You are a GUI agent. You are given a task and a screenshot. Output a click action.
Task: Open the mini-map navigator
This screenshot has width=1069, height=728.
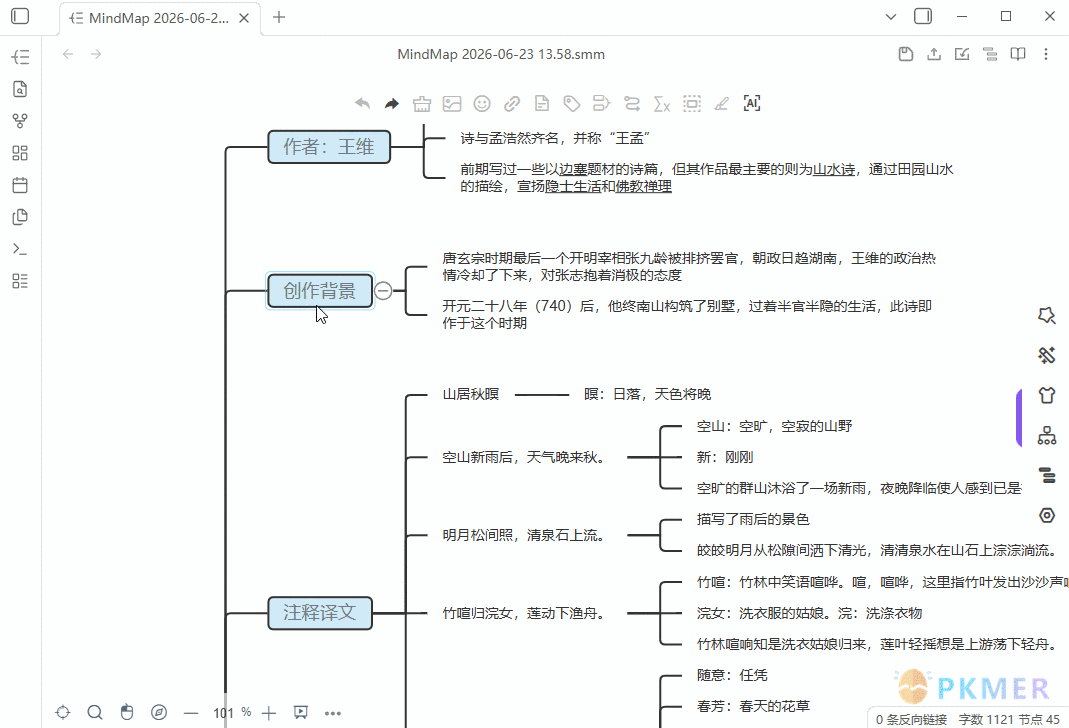pyautogui.click(x=159, y=712)
